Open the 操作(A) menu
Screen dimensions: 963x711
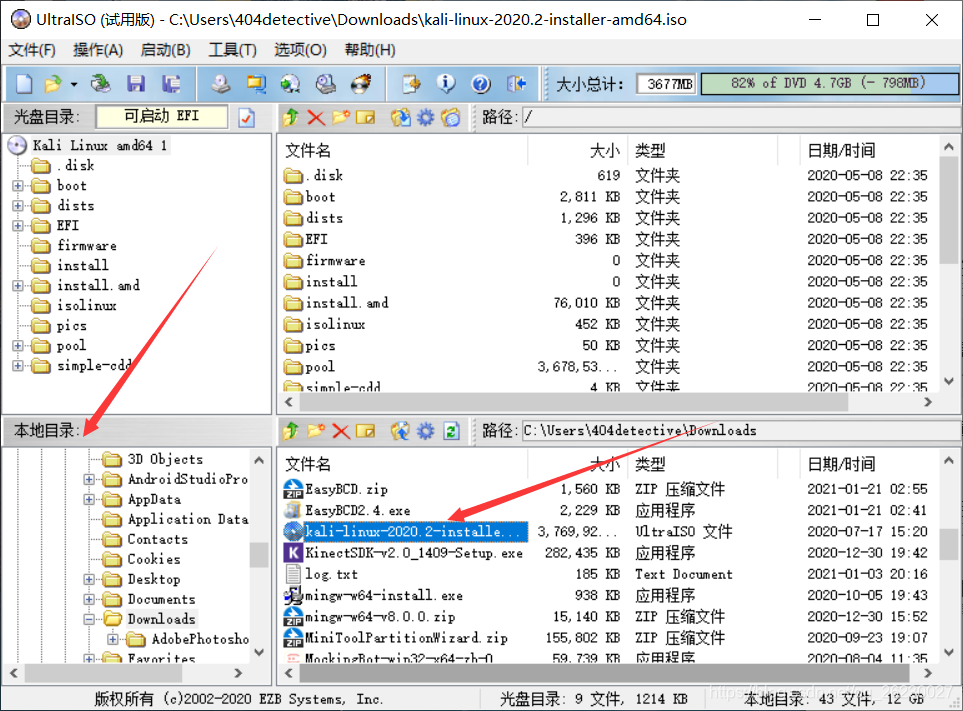tap(98, 50)
